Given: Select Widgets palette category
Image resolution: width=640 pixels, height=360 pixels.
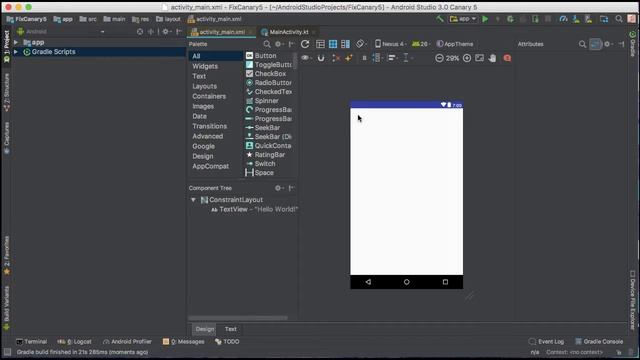Looking at the screenshot, I should pyautogui.click(x=205, y=66).
